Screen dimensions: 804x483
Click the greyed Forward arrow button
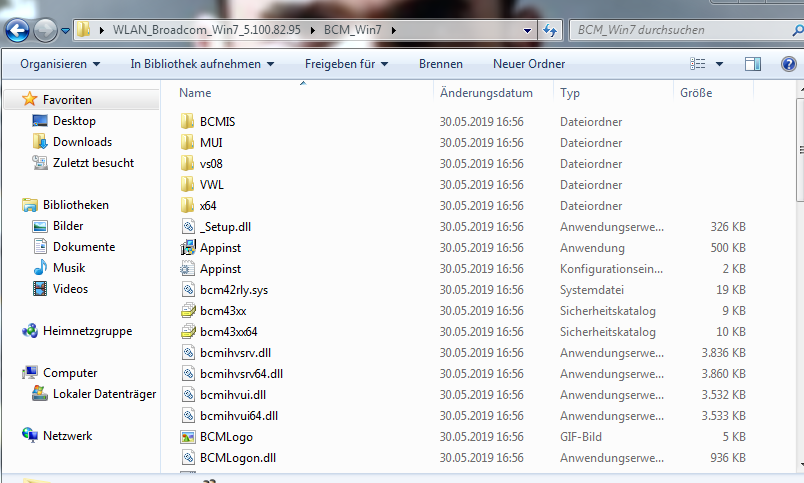click(45, 30)
